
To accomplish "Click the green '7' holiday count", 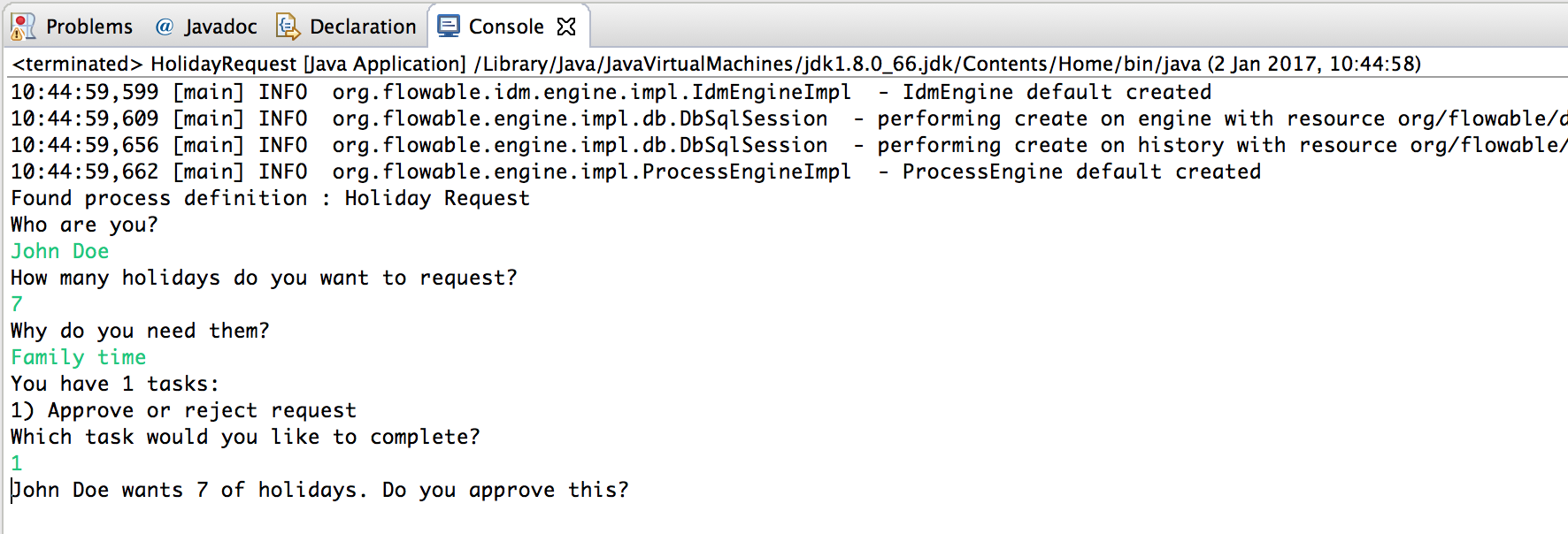I will (14, 304).
